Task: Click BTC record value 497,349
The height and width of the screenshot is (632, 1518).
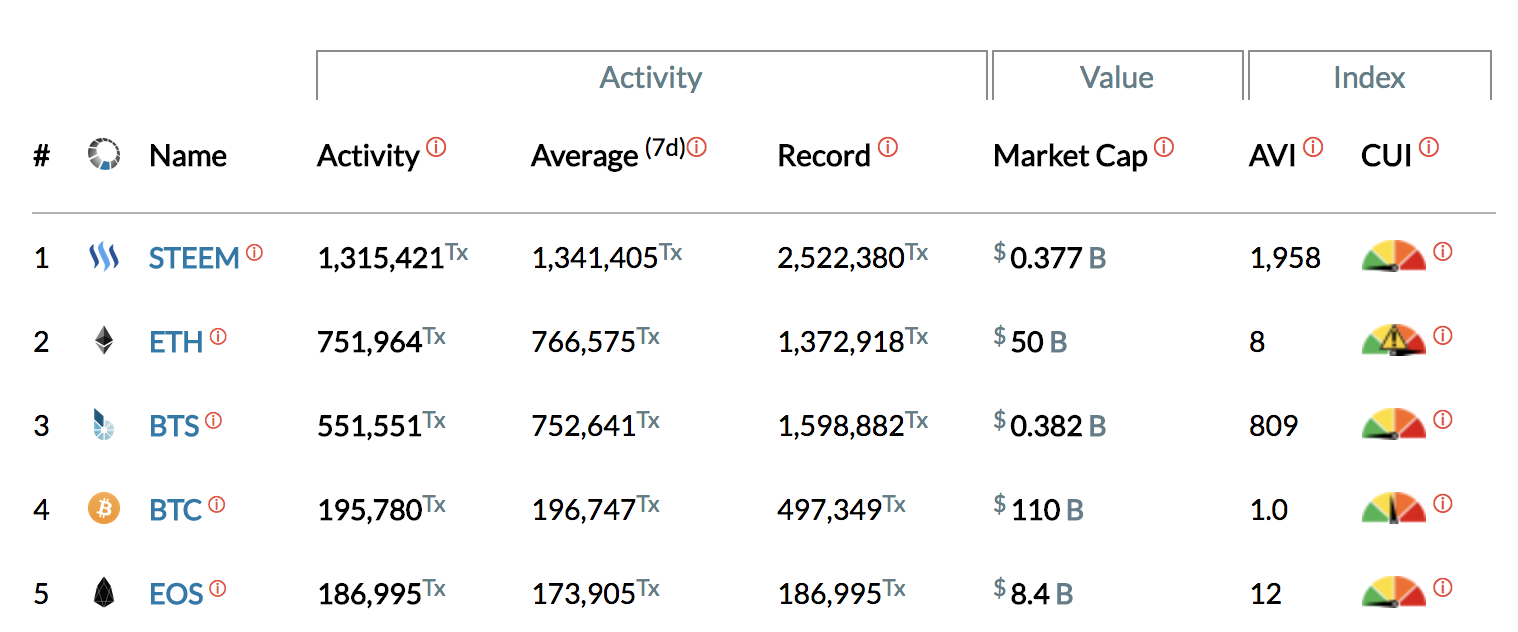Action: 829,511
